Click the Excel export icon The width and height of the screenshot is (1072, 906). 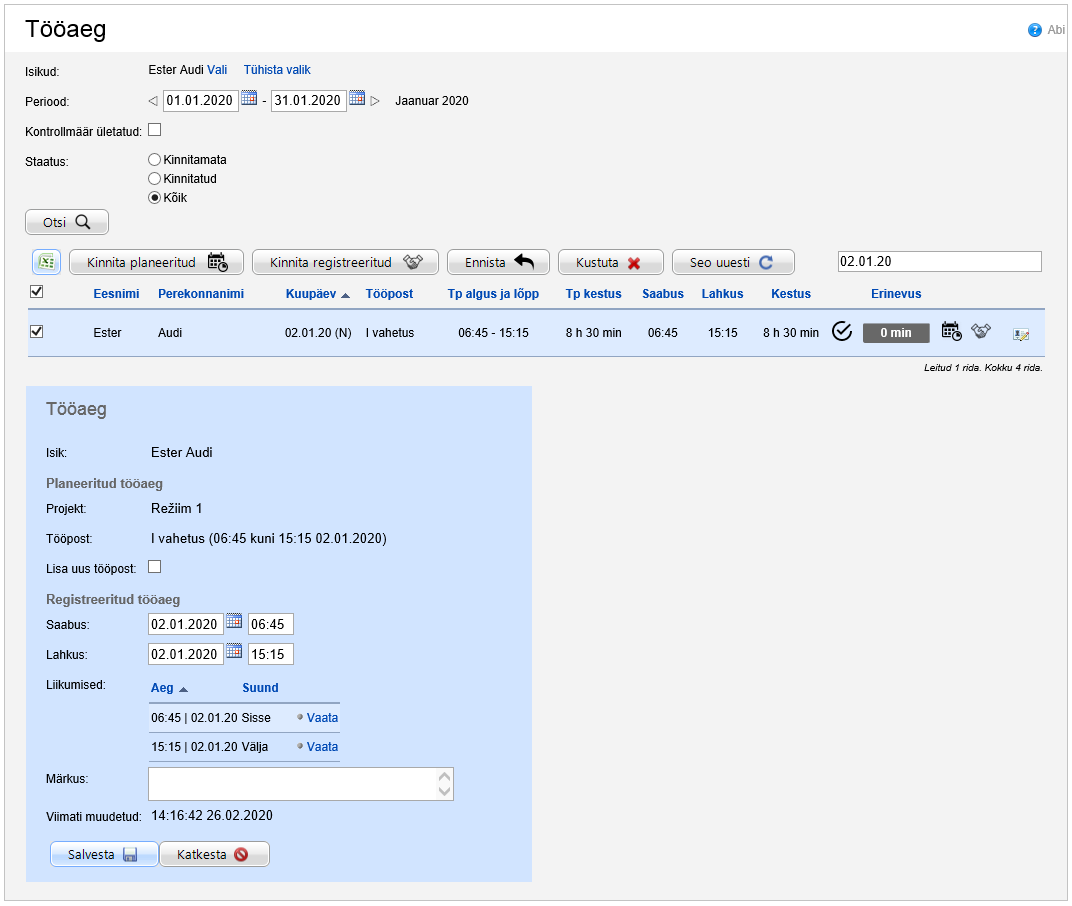(x=46, y=262)
